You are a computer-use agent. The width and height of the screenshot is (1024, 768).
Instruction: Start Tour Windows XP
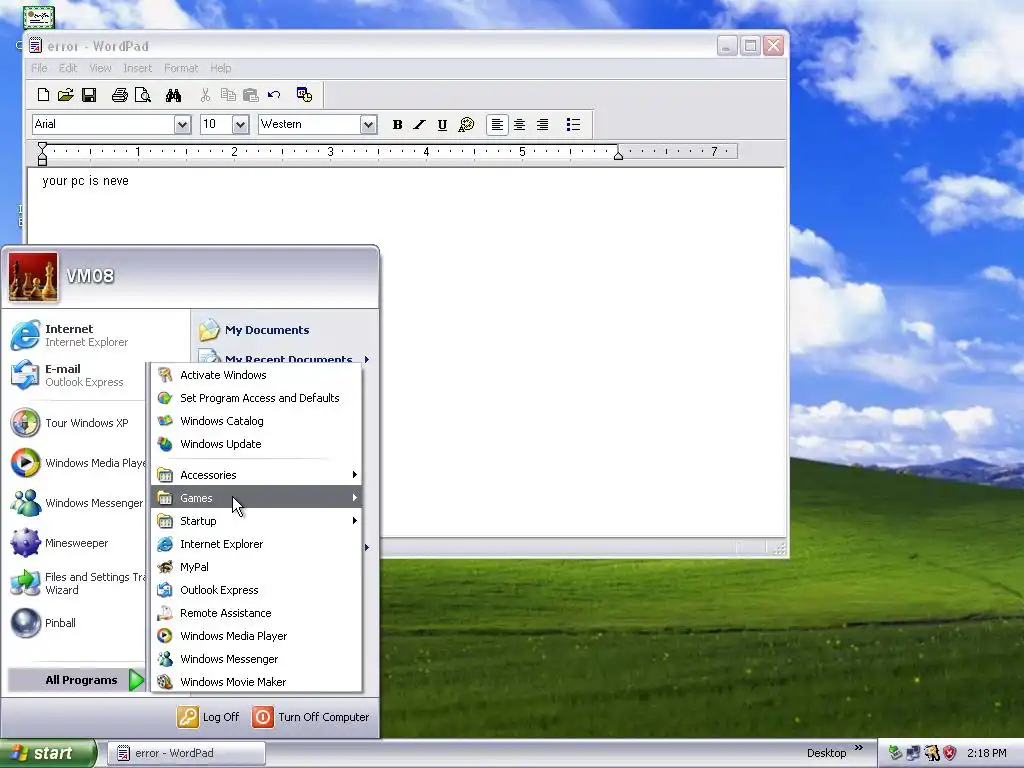(76, 423)
